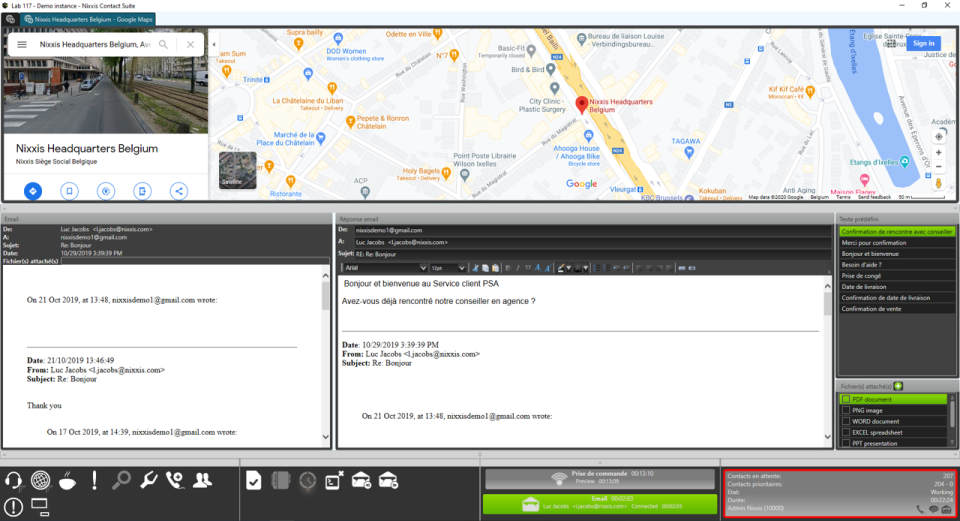Viewport: 960px width, 521px height.
Task: Click the Nixxis Headquarters Belgium - Google Maps tab
Action: coord(88,20)
